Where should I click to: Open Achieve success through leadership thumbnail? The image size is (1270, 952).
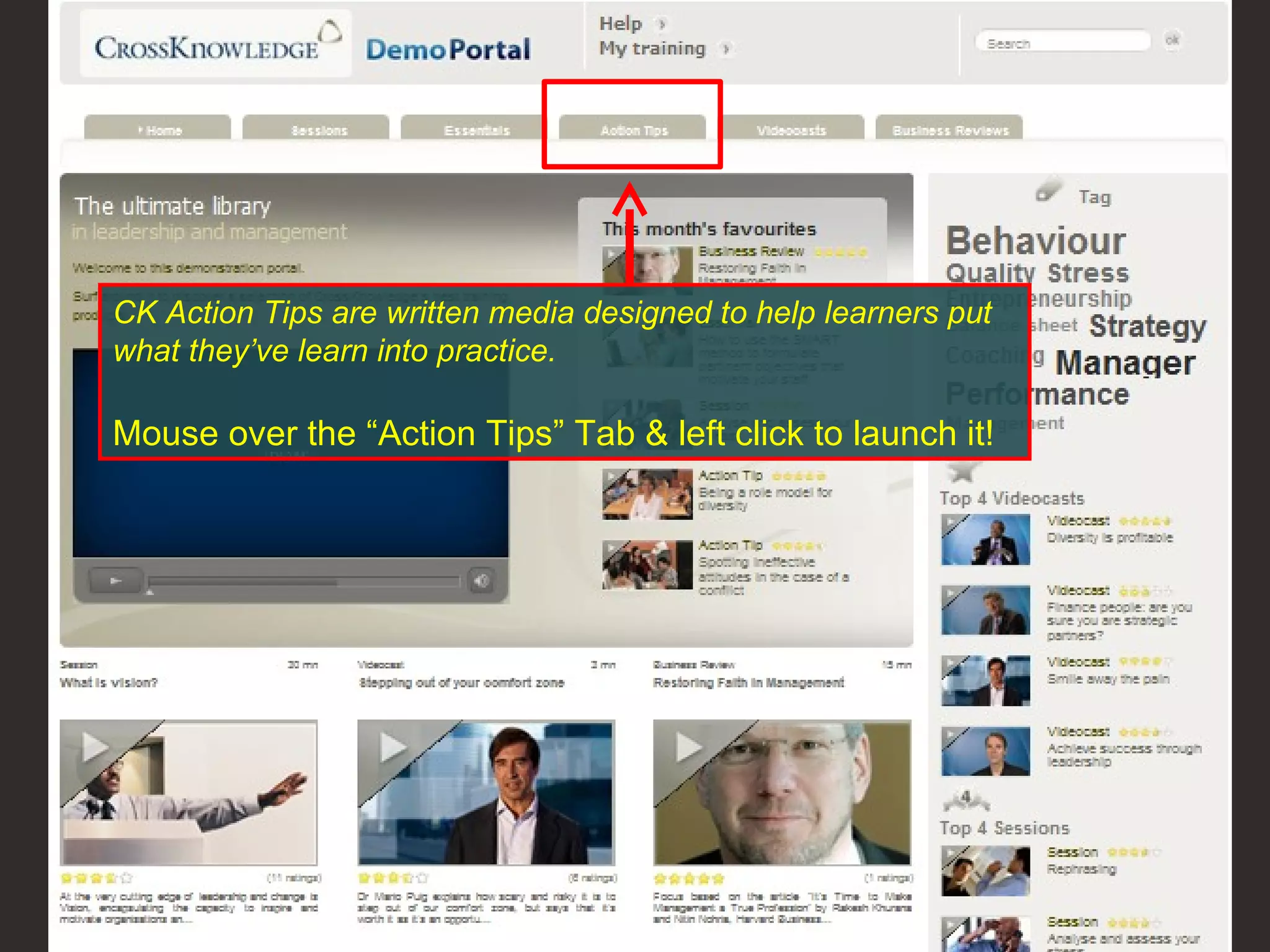(x=985, y=751)
